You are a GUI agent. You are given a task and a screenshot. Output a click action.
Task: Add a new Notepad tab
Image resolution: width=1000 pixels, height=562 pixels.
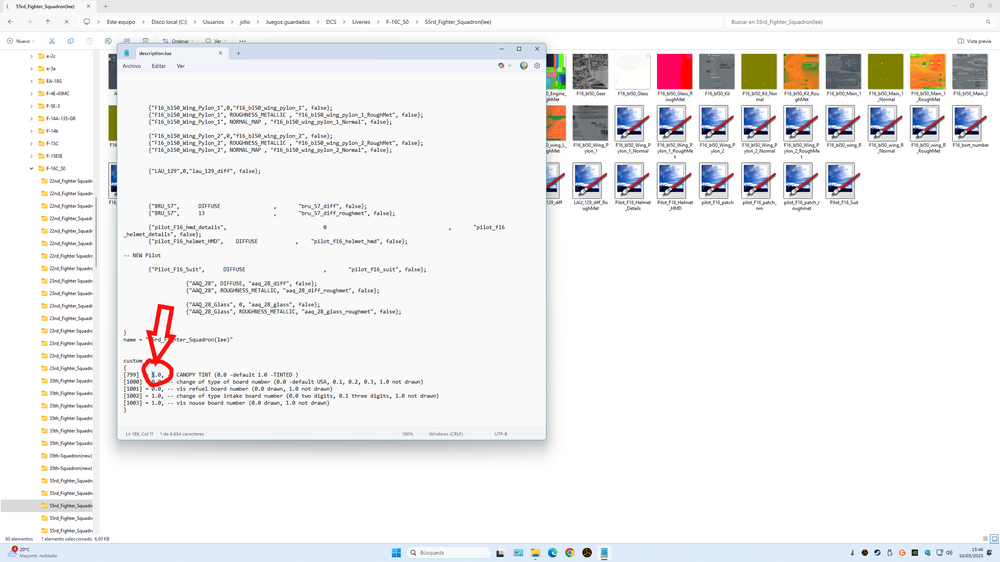(x=239, y=54)
